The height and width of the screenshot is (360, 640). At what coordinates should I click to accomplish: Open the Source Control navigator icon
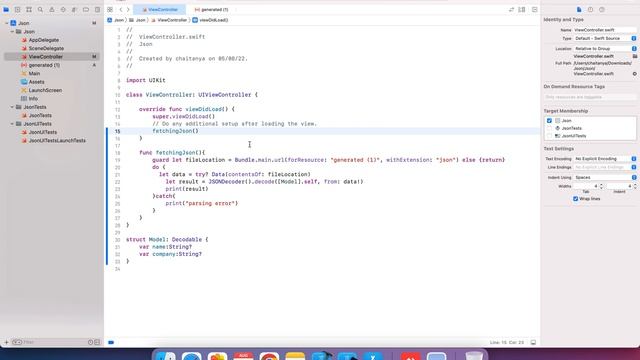(x=18, y=9)
